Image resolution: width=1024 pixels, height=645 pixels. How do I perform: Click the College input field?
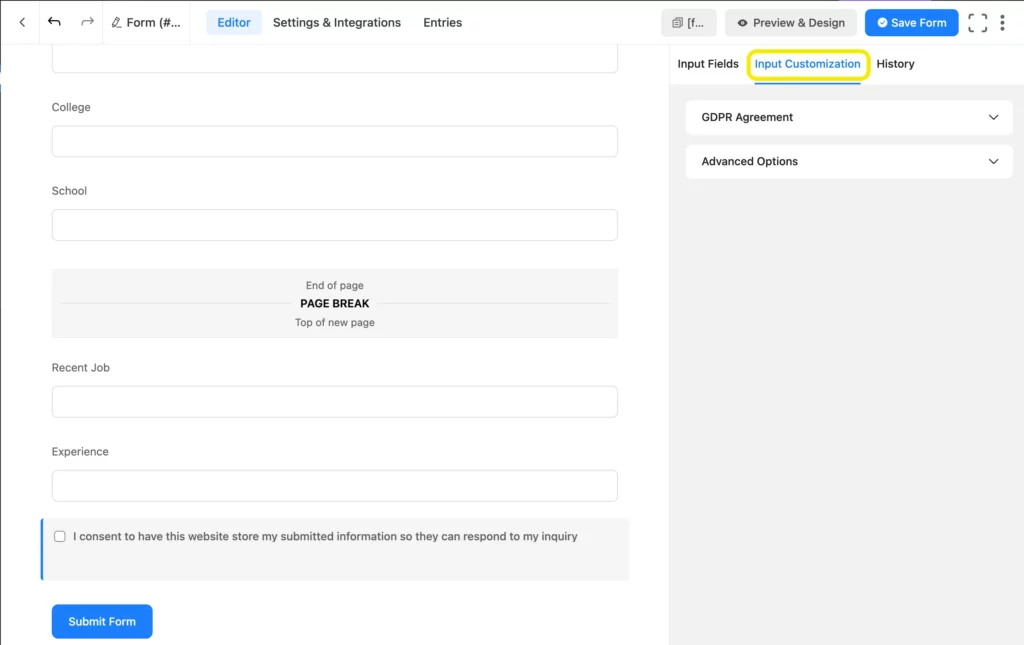coord(334,141)
